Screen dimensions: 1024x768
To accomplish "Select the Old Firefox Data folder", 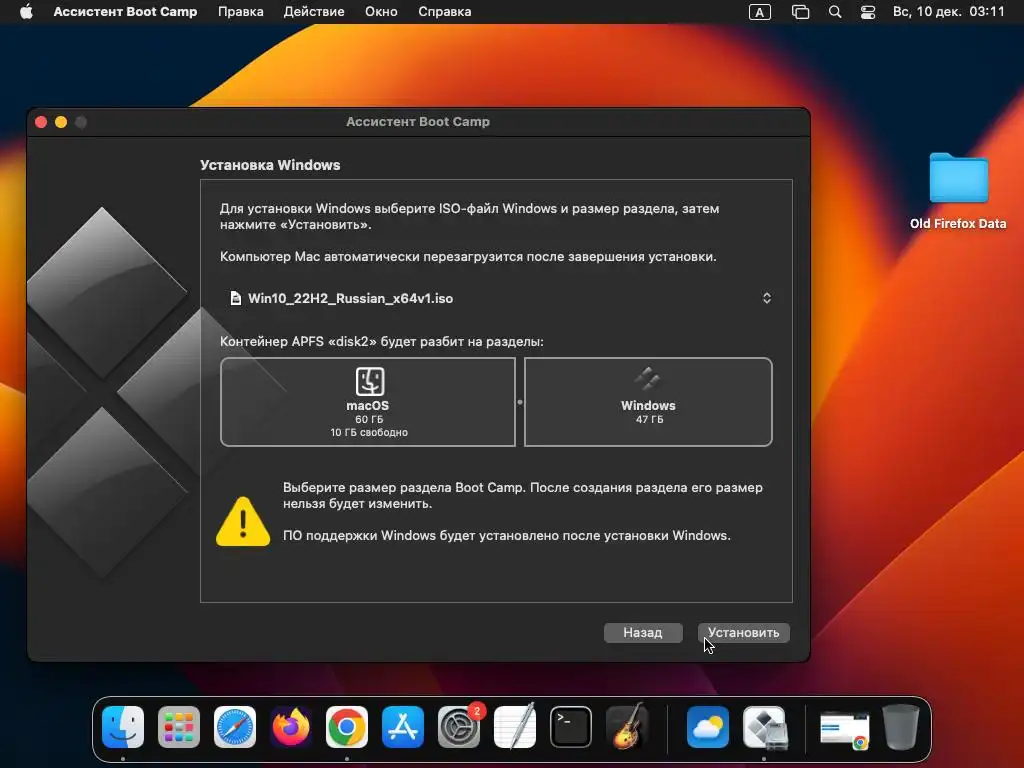I will tap(958, 191).
